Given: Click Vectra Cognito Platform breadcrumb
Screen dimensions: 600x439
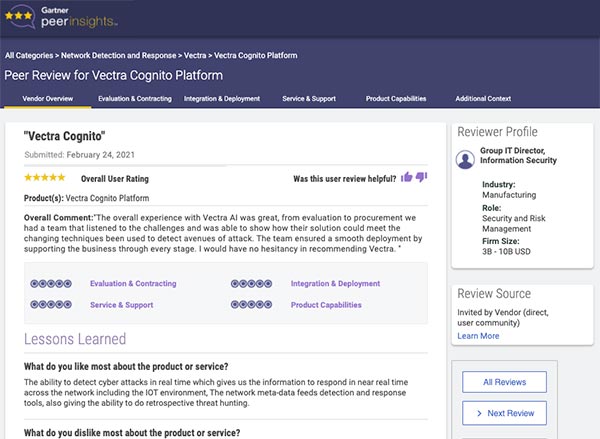Looking at the screenshot, I should click(256, 55).
